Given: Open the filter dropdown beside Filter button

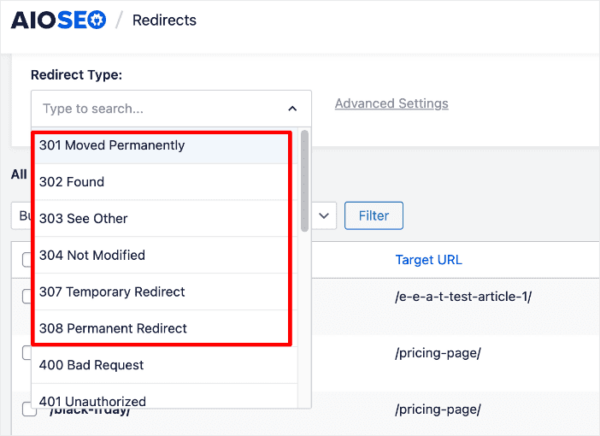Looking at the screenshot, I should point(325,214).
